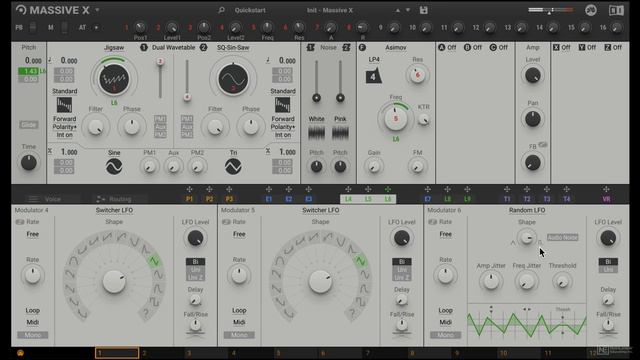Click the oscillator 2 wavetable position display
Image resolution: width=640 pixels, height=360 pixels.
pyautogui.click(x=233, y=79)
